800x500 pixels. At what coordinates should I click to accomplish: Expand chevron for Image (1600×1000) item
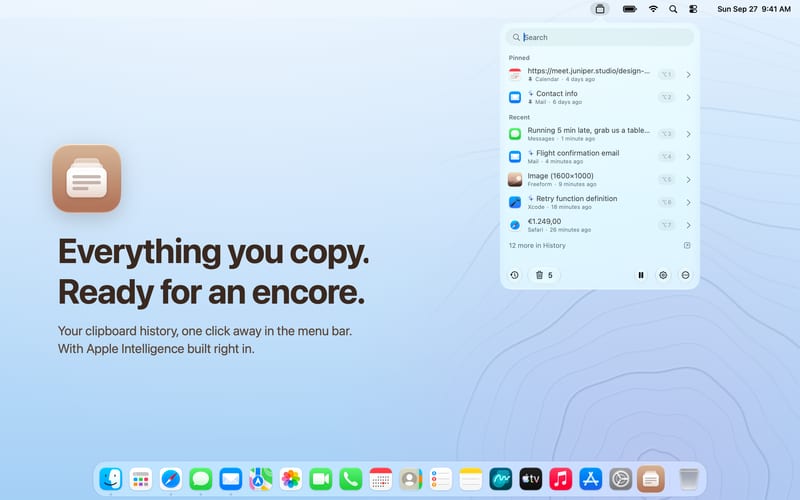click(688, 180)
